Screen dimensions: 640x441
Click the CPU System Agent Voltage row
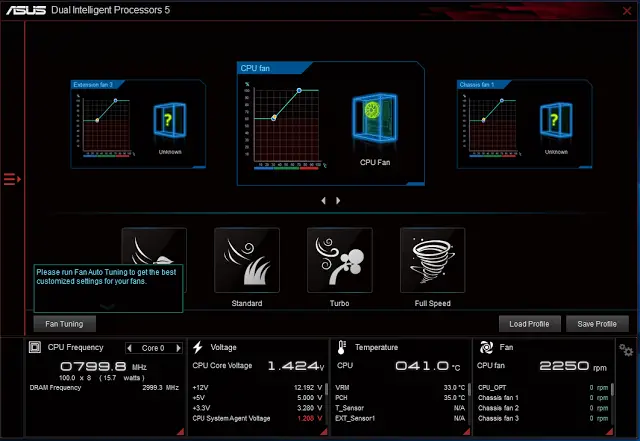(257, 418)
